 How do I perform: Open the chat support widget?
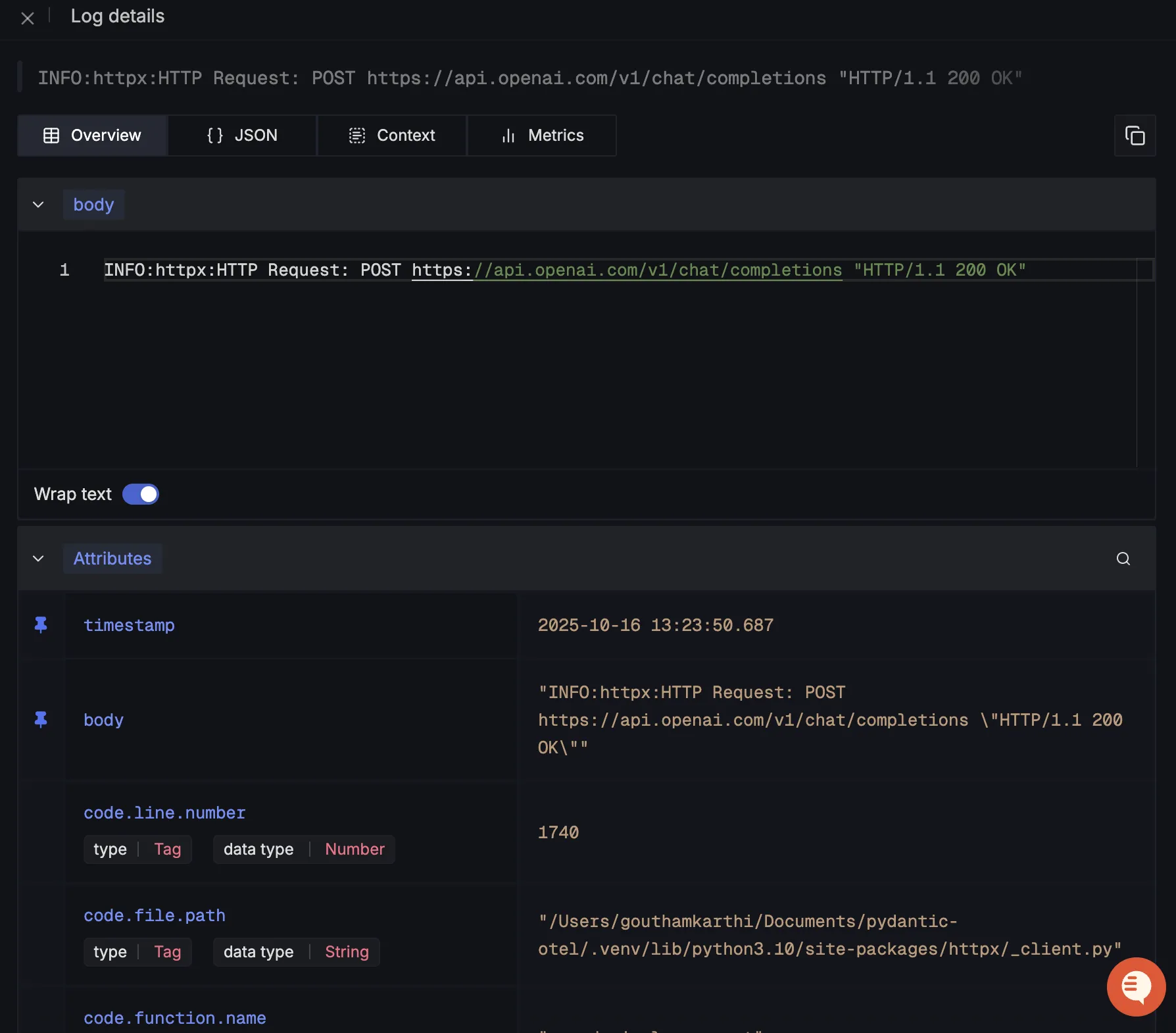point(1136,987)
